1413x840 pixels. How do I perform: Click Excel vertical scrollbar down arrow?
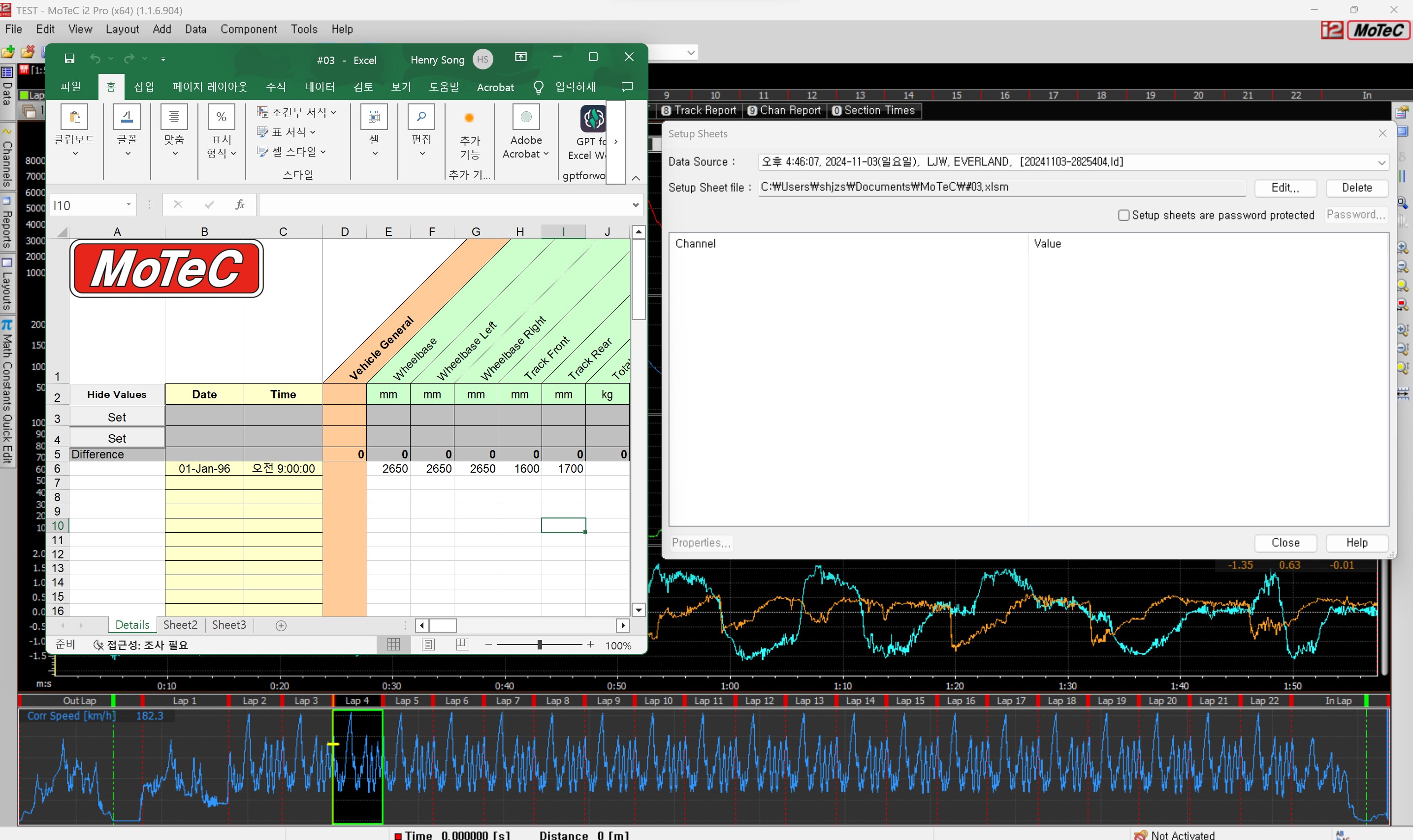638,610
